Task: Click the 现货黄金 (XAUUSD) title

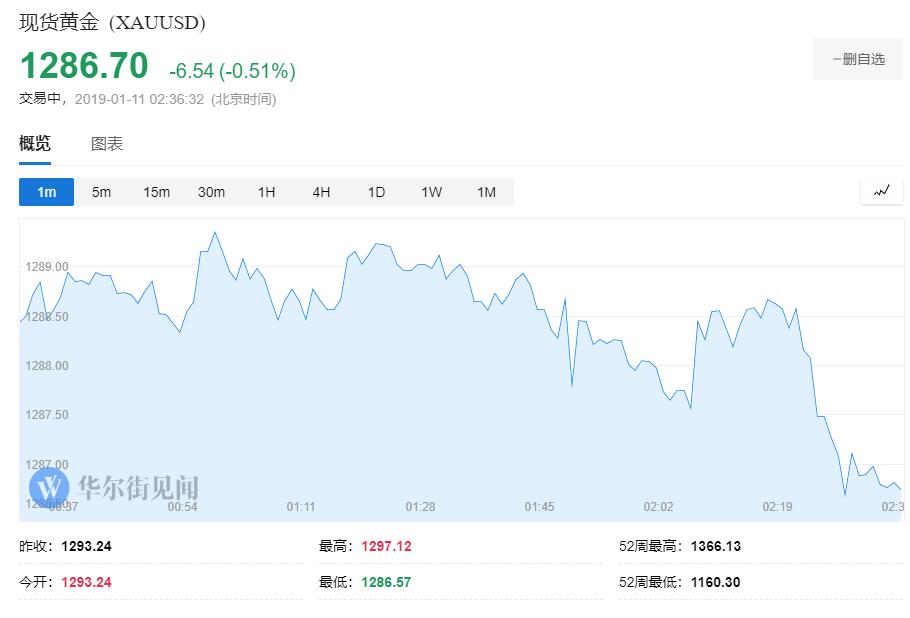Action: [x=112, y=22]
